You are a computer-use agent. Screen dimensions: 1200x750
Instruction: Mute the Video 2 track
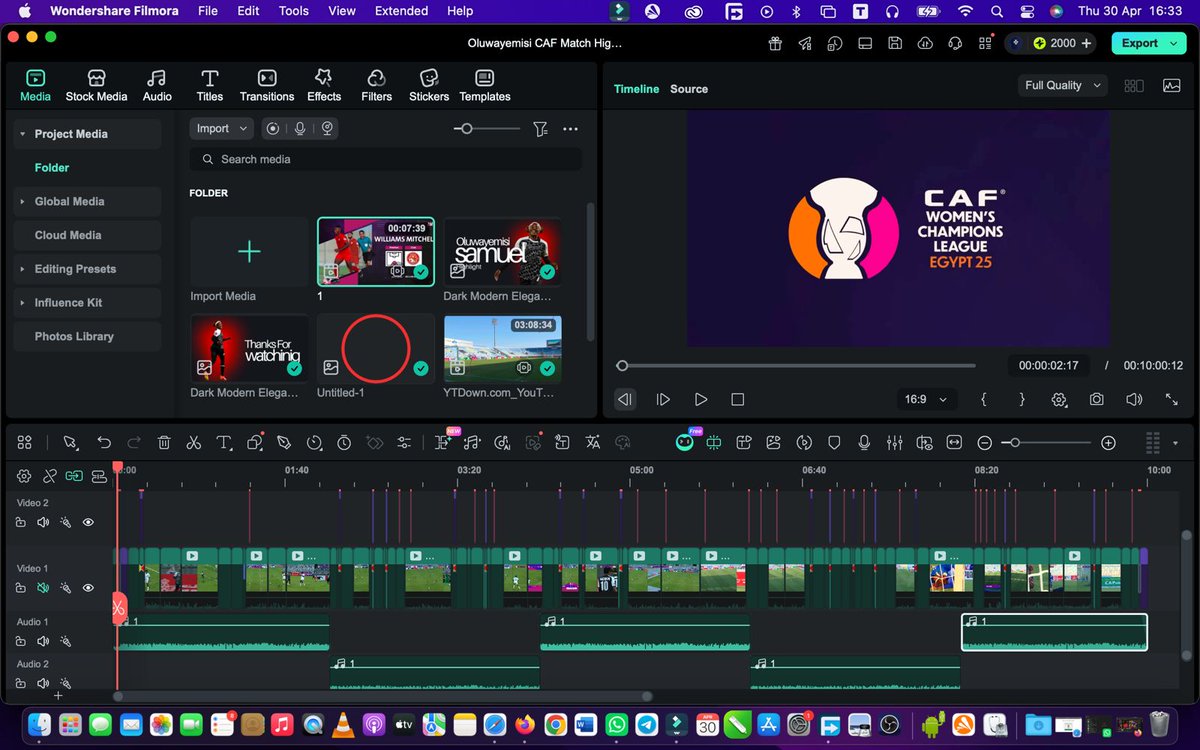(x=43, y=522)
